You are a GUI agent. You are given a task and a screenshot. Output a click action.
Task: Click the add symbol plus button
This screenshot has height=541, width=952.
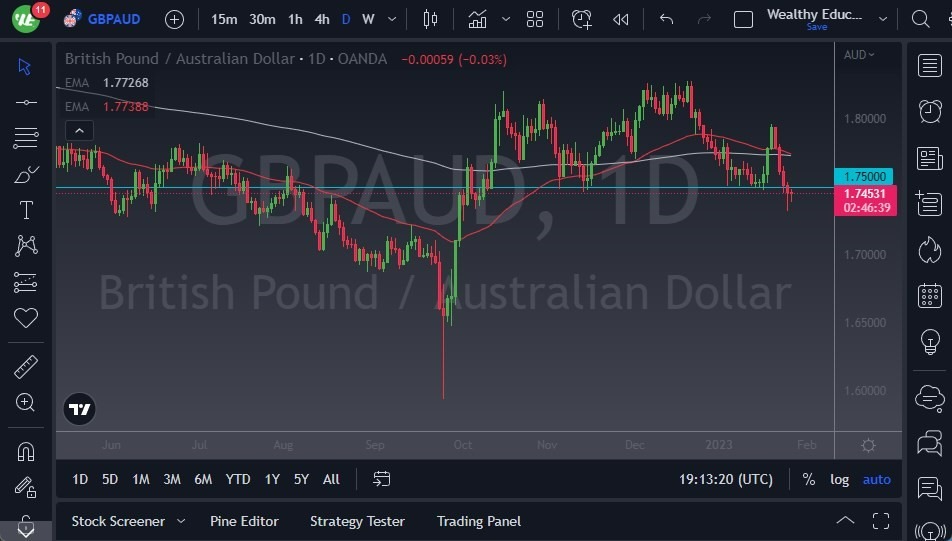coord(174,19)
